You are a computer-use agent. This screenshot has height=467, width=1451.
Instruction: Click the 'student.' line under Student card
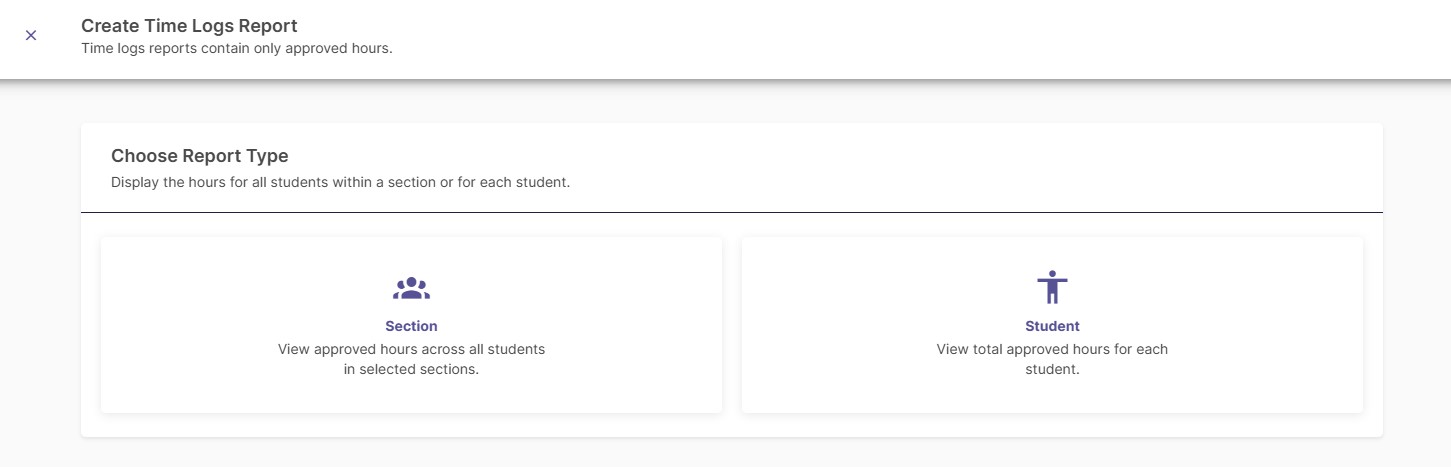point(1052,369)
